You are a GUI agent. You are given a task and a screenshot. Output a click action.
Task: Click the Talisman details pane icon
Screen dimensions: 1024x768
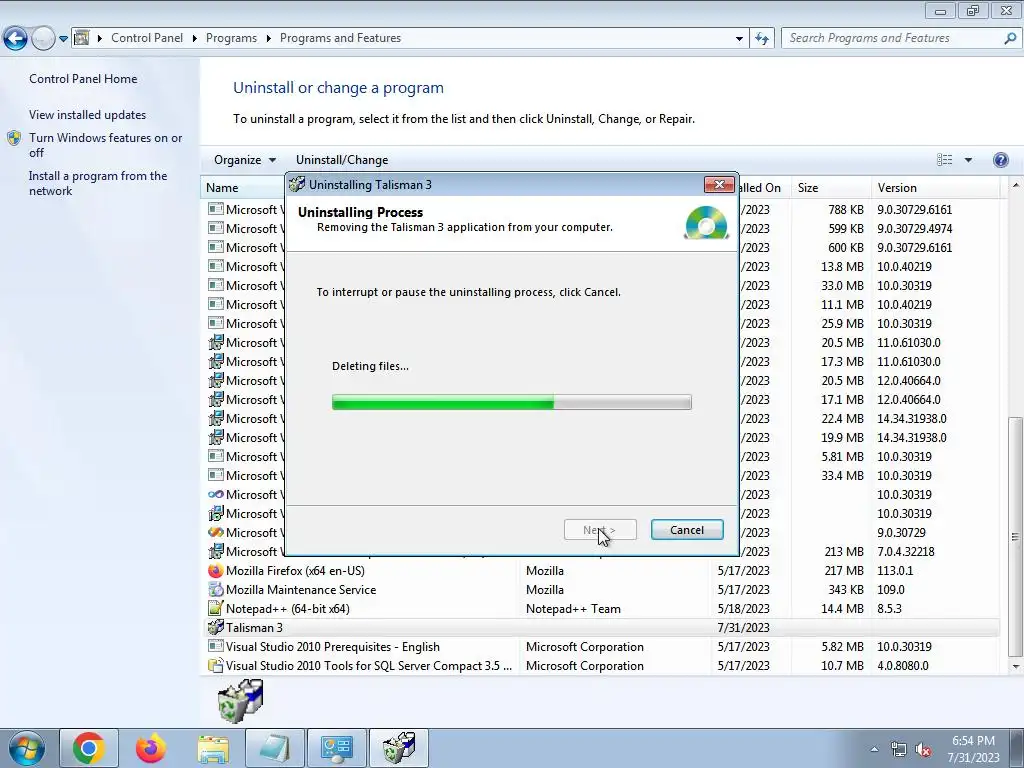(x=240, y=701)
